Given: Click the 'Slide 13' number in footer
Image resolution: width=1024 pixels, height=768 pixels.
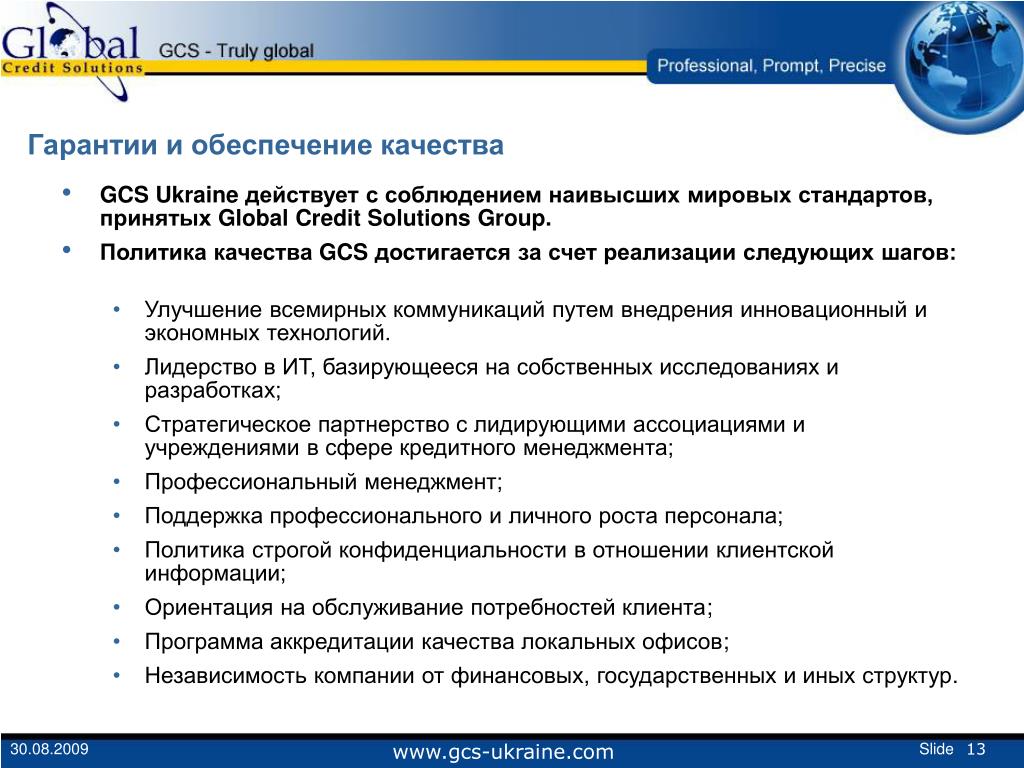Looking at the screenshot, I should pos(952,749).
